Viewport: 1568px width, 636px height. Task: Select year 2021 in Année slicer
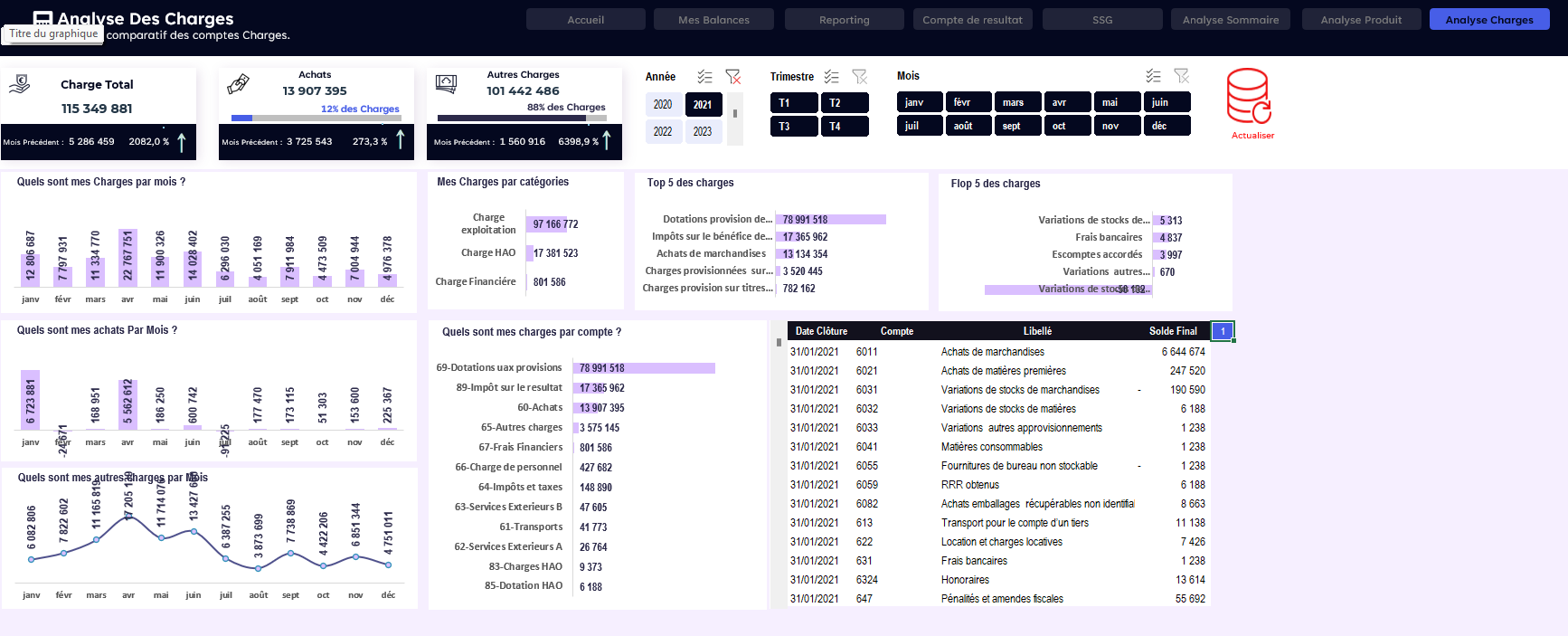click(x=703, y=105)
